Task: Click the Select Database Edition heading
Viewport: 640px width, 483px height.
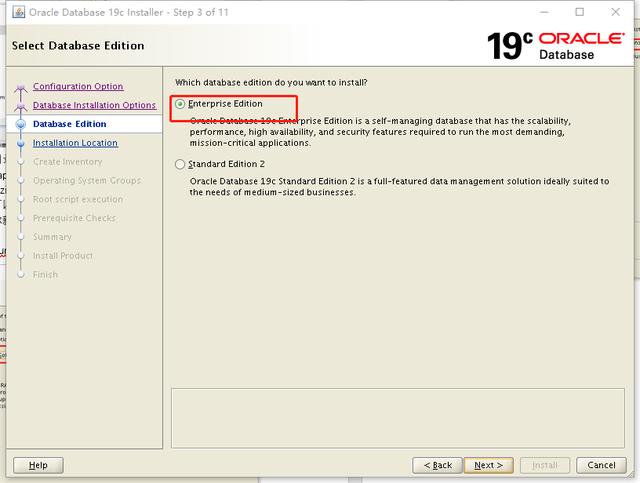Action: pos(78,46)
